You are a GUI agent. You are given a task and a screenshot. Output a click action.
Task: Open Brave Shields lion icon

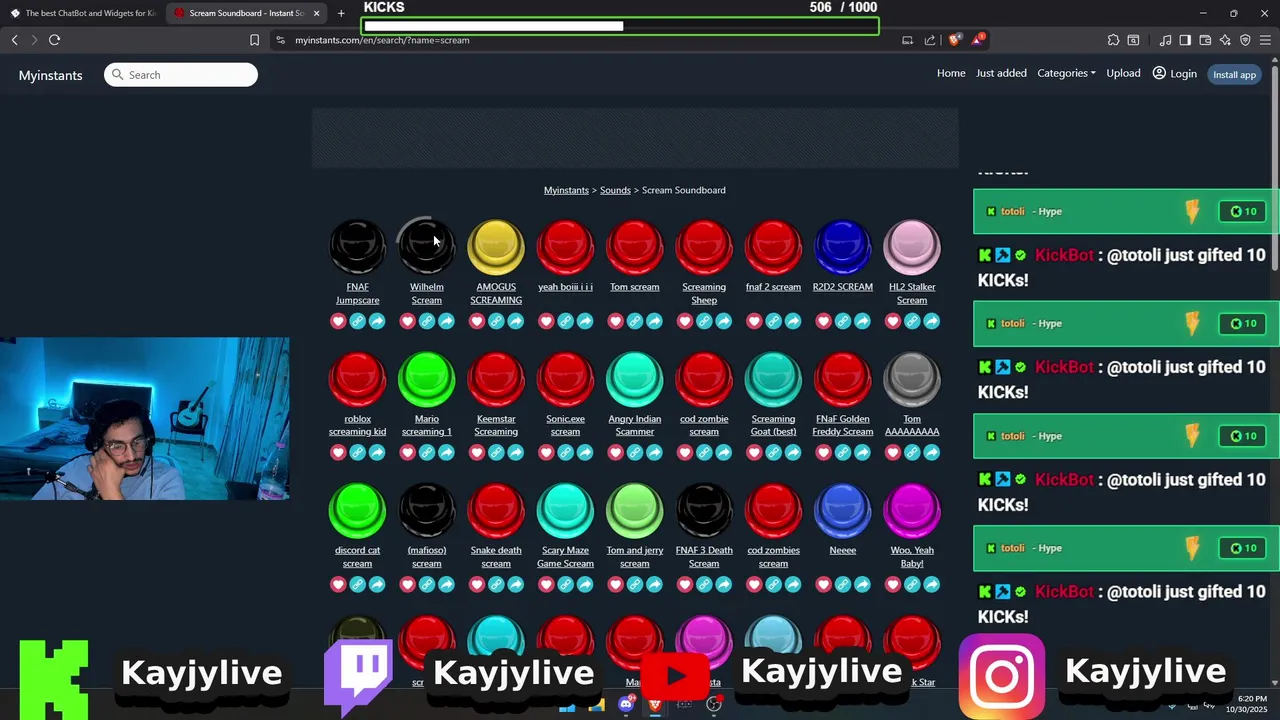[x=955, y=40]
